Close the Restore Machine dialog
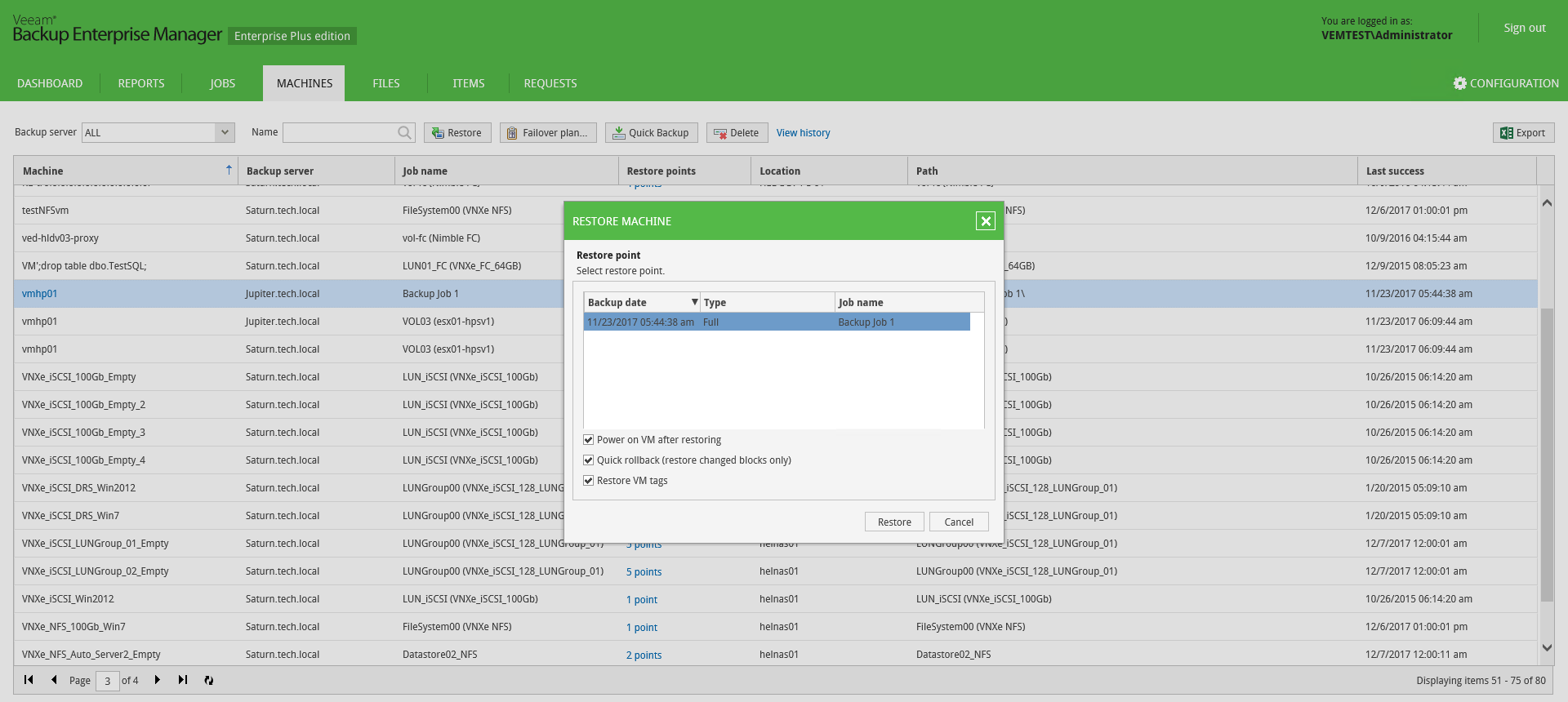 (986, 221)
